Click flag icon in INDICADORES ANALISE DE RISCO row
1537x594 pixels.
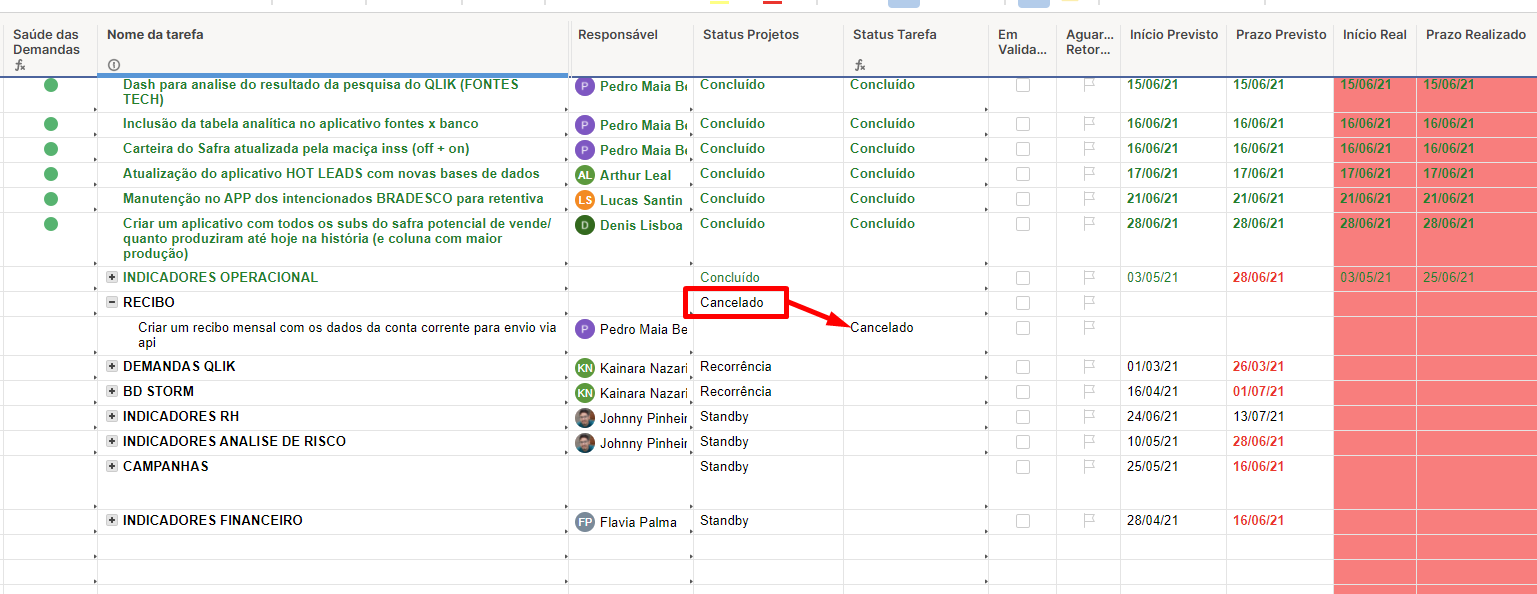(x=1089, y=442)
